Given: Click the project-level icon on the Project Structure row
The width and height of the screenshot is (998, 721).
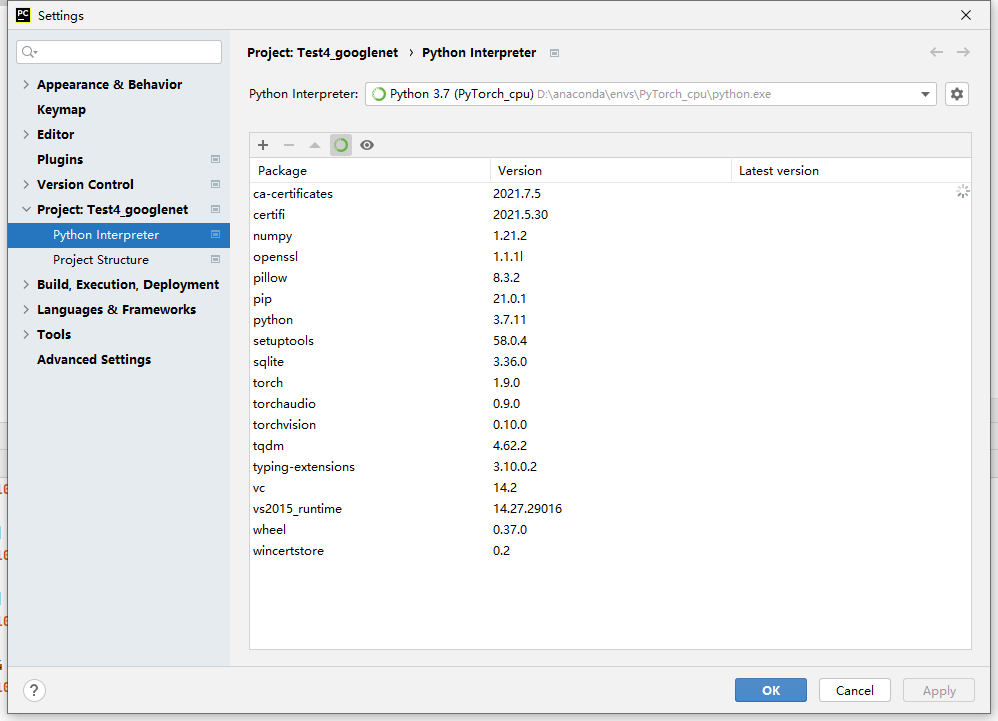Looking at the screenshot, I should (x=215, y=259).
